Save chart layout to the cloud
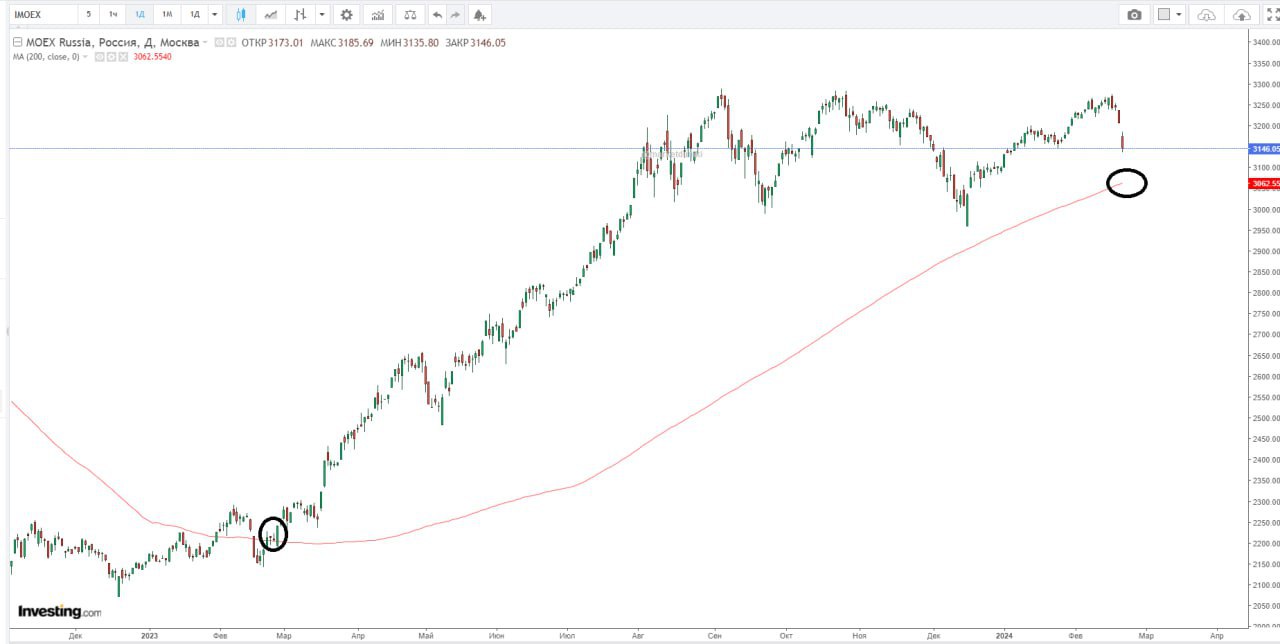The height and width of the screenshot is (644, 1280). pos(1241,15)
